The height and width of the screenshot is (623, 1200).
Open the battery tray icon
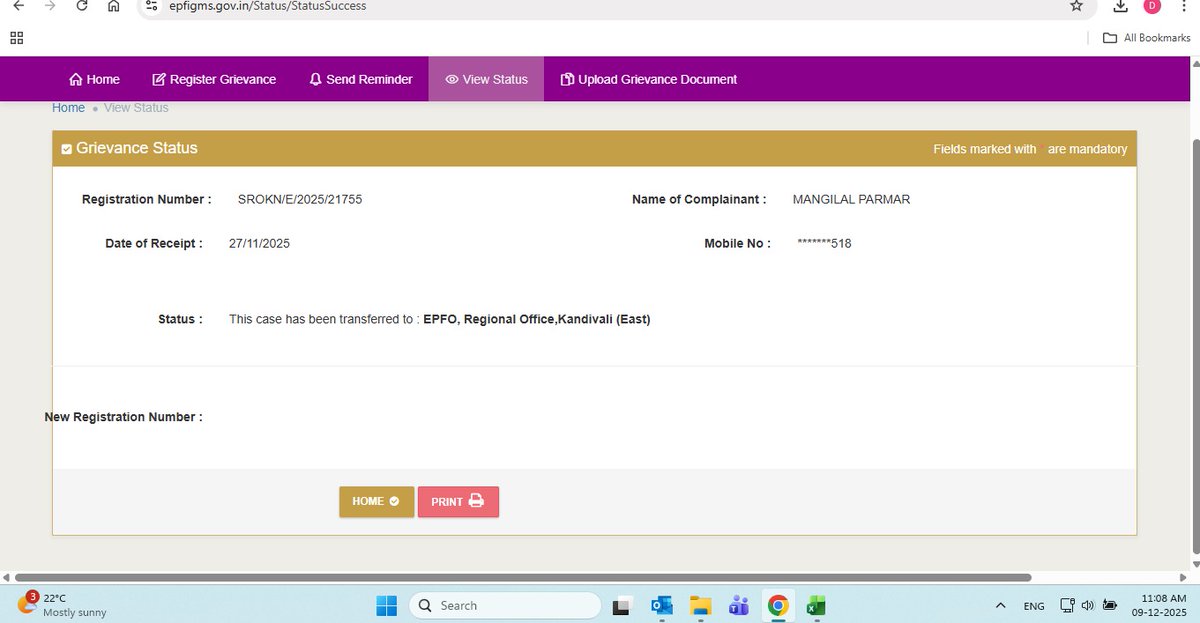click(x=1110, y=605)
